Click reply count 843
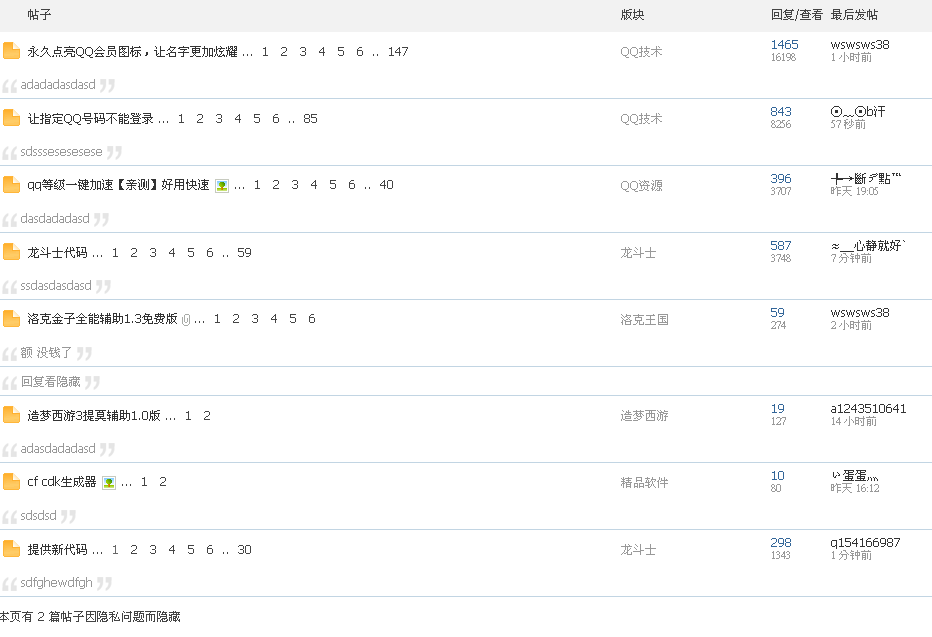 [x=781, y=112]
